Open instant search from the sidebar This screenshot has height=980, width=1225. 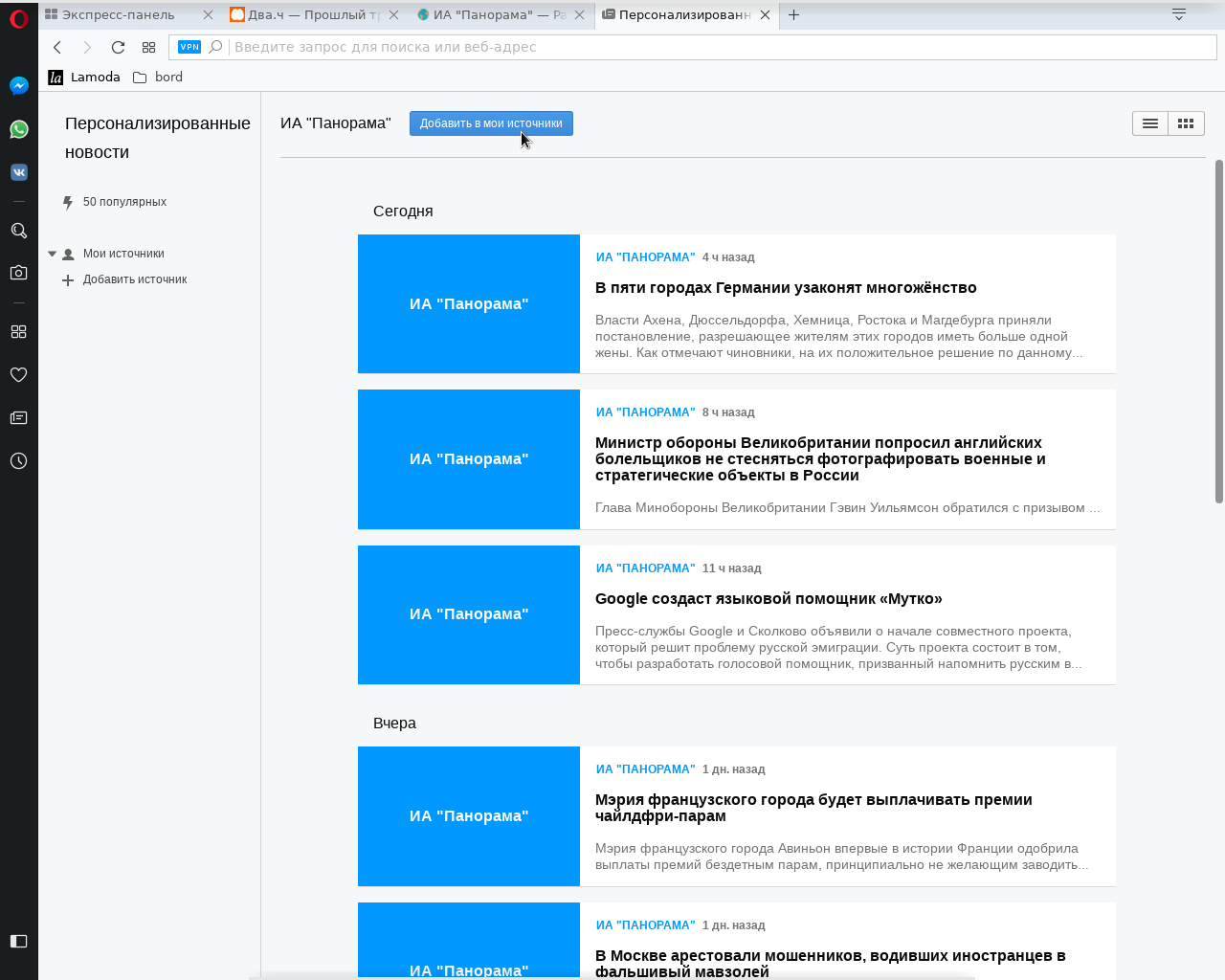pos(19,231)
